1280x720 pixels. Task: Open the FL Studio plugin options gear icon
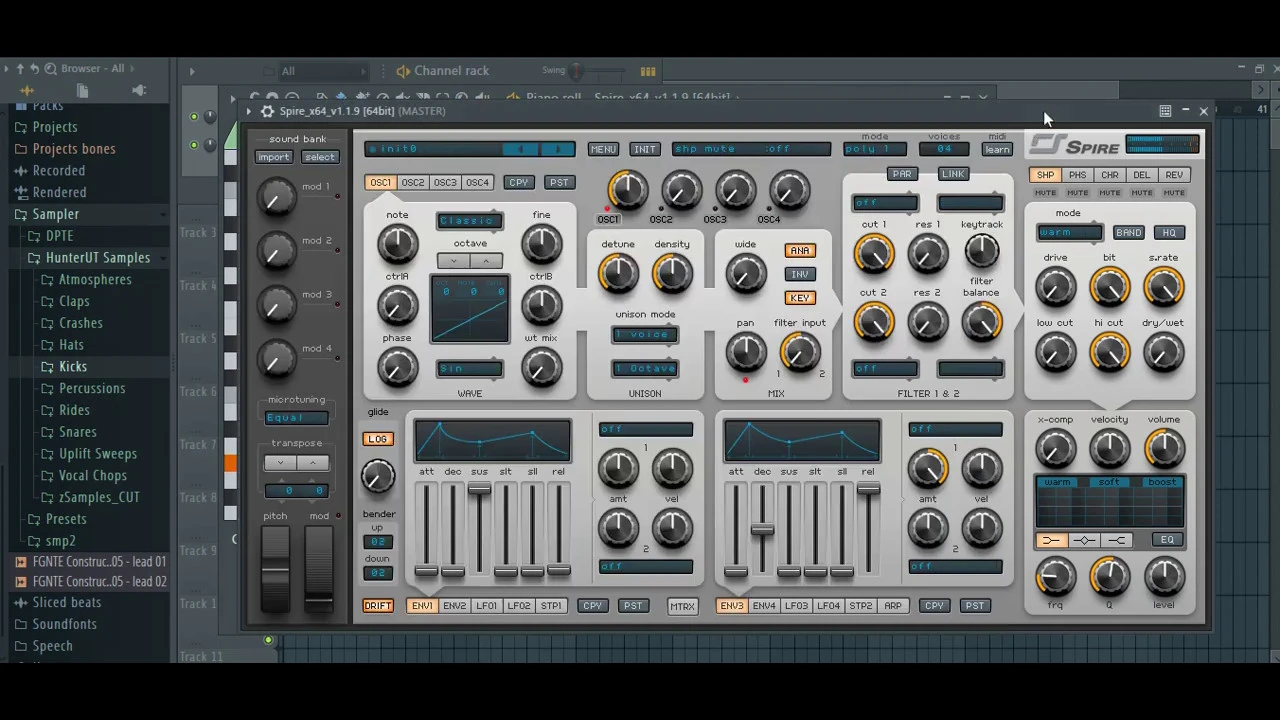pyautogui.click(x=267, y=111)
